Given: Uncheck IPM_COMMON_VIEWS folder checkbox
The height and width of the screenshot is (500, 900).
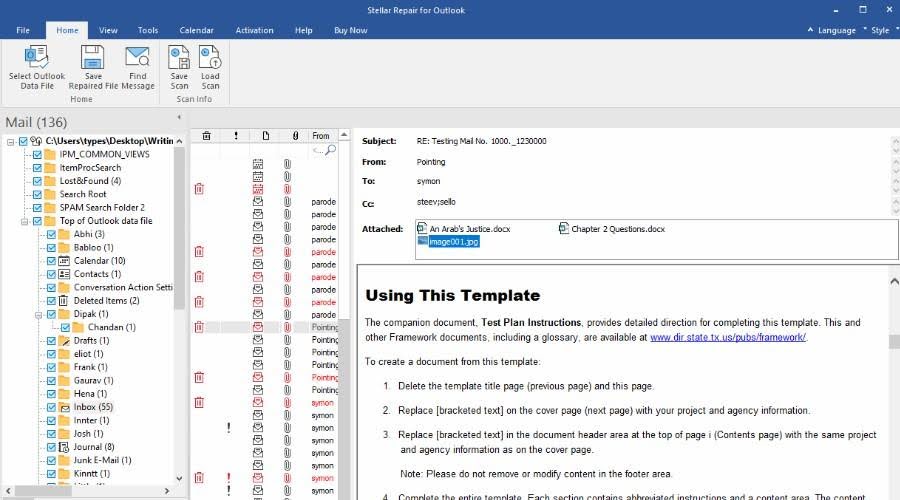Looking at the screenshot, I should pyautogui.click(x=37, y=154).
